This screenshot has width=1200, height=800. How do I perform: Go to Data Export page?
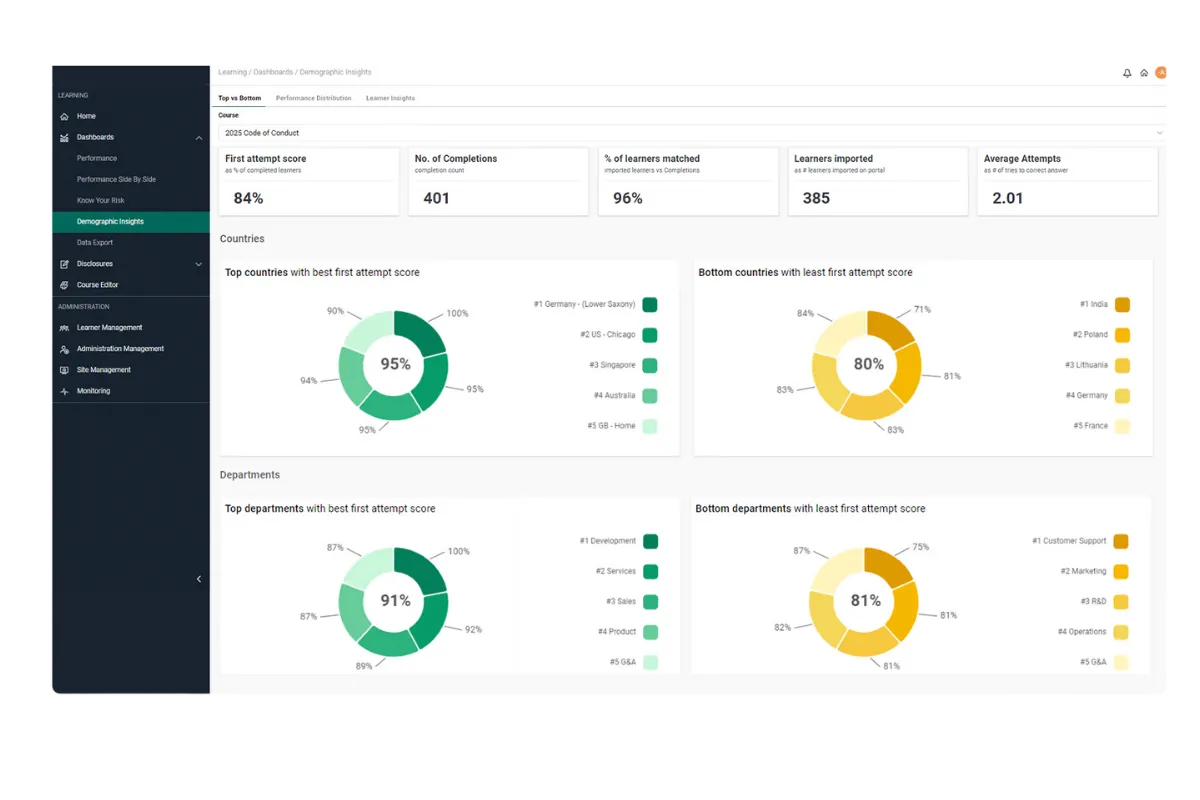pos(95,242)
